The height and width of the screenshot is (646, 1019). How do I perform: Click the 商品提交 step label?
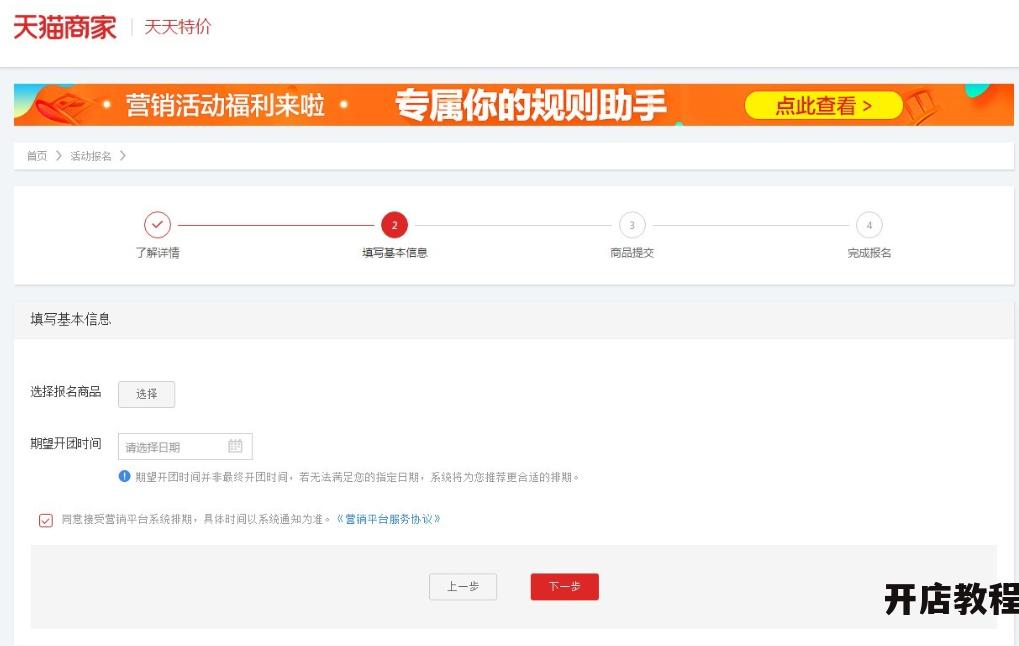pyautogui.click(x=632, y=253)
